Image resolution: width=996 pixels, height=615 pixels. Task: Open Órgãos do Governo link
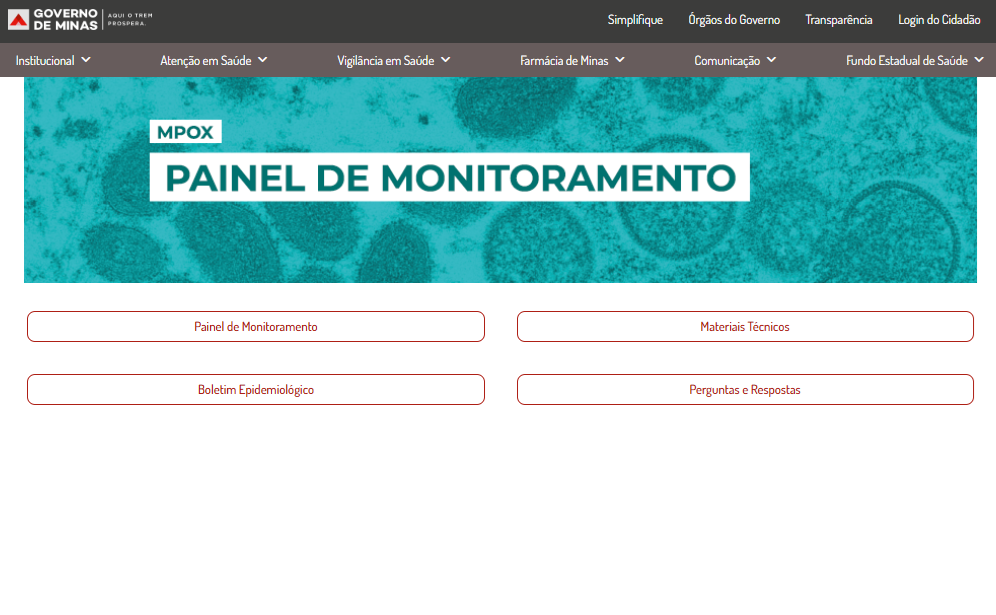click(734, 20)
